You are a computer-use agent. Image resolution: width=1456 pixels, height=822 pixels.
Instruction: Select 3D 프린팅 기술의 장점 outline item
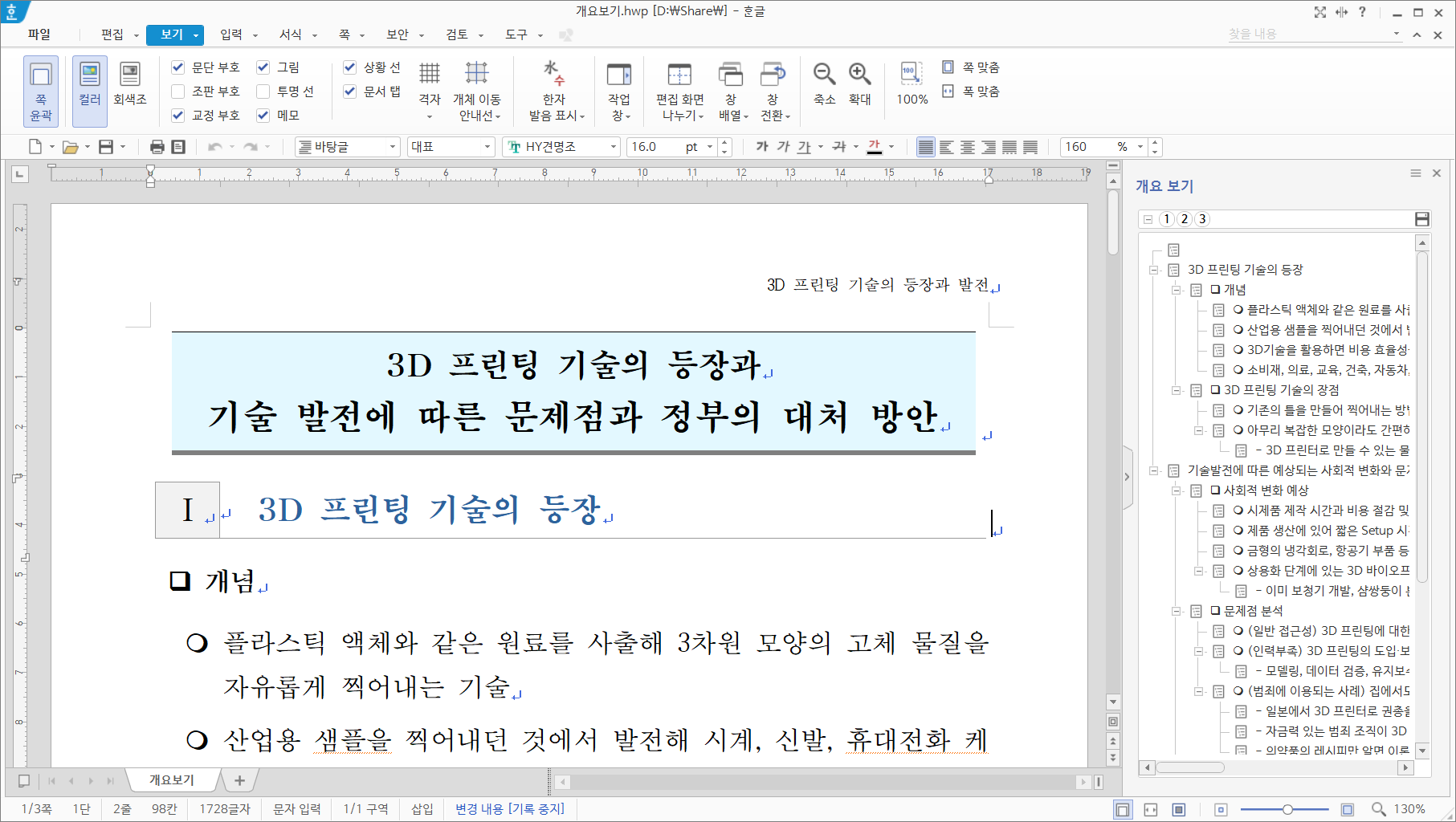point(1281,390)
